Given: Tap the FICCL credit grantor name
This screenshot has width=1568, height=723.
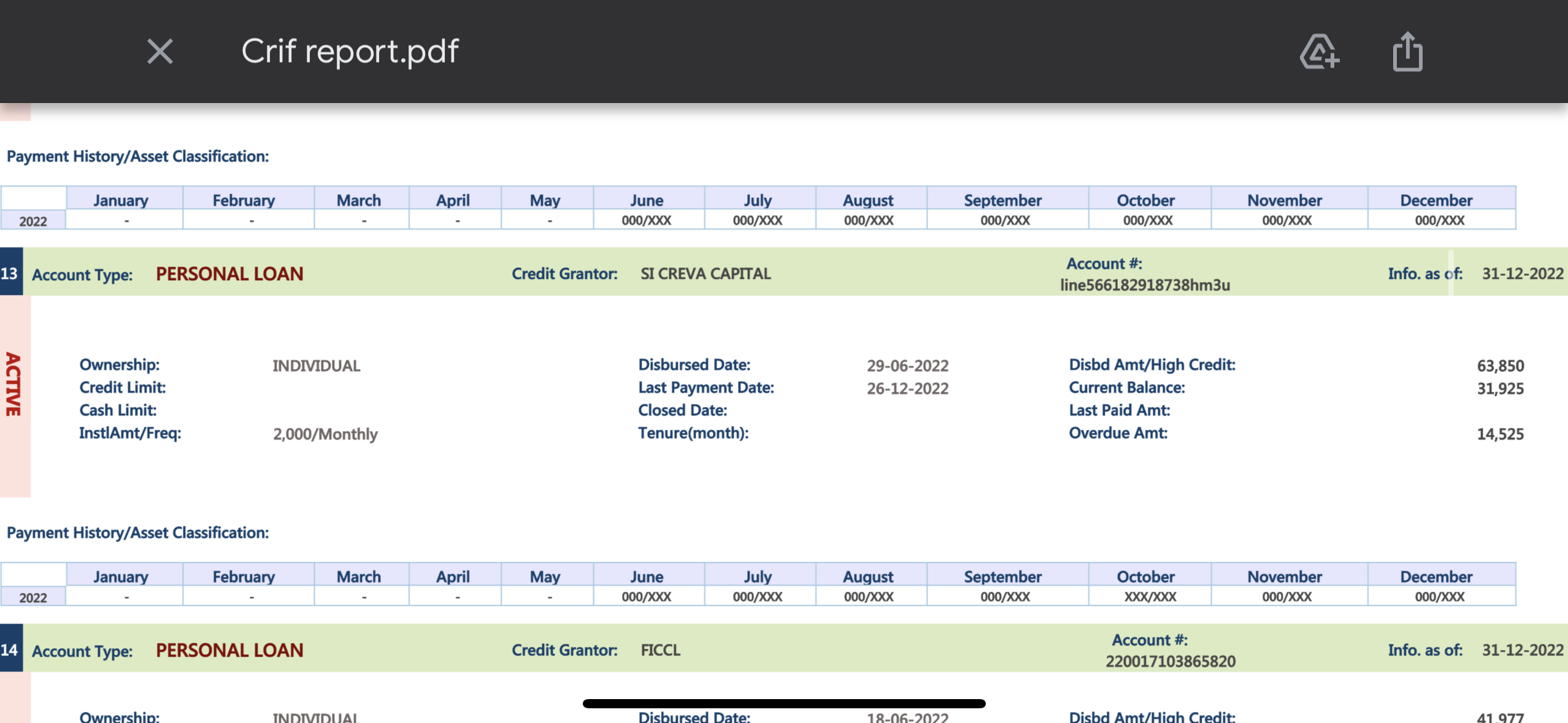Looking at the screenshot, I should point(660,650).
